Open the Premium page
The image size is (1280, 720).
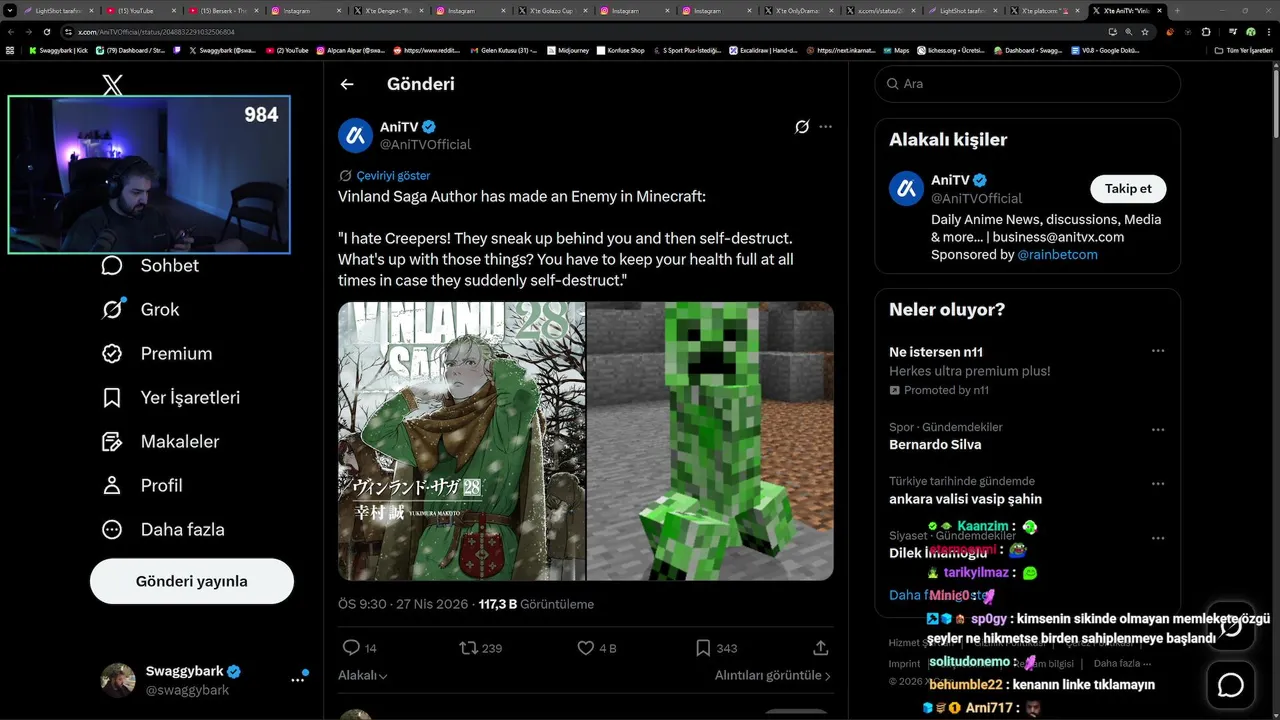tap(157, 353)
